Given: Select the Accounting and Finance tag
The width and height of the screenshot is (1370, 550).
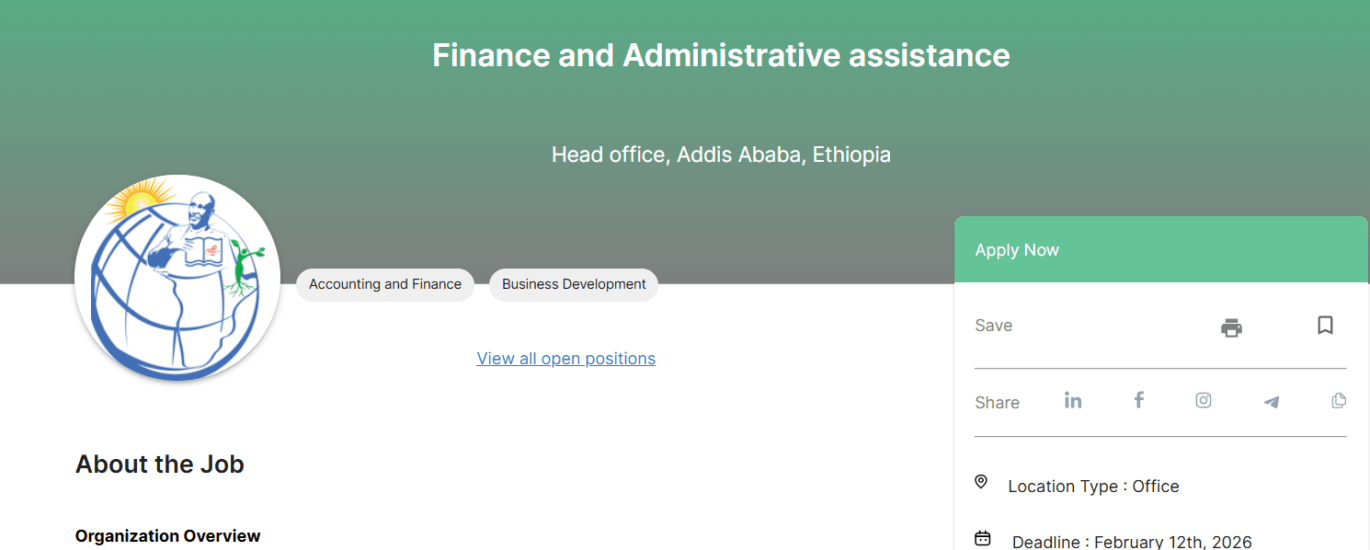Looking at the screenshot, I should click(x=385, y=284).
